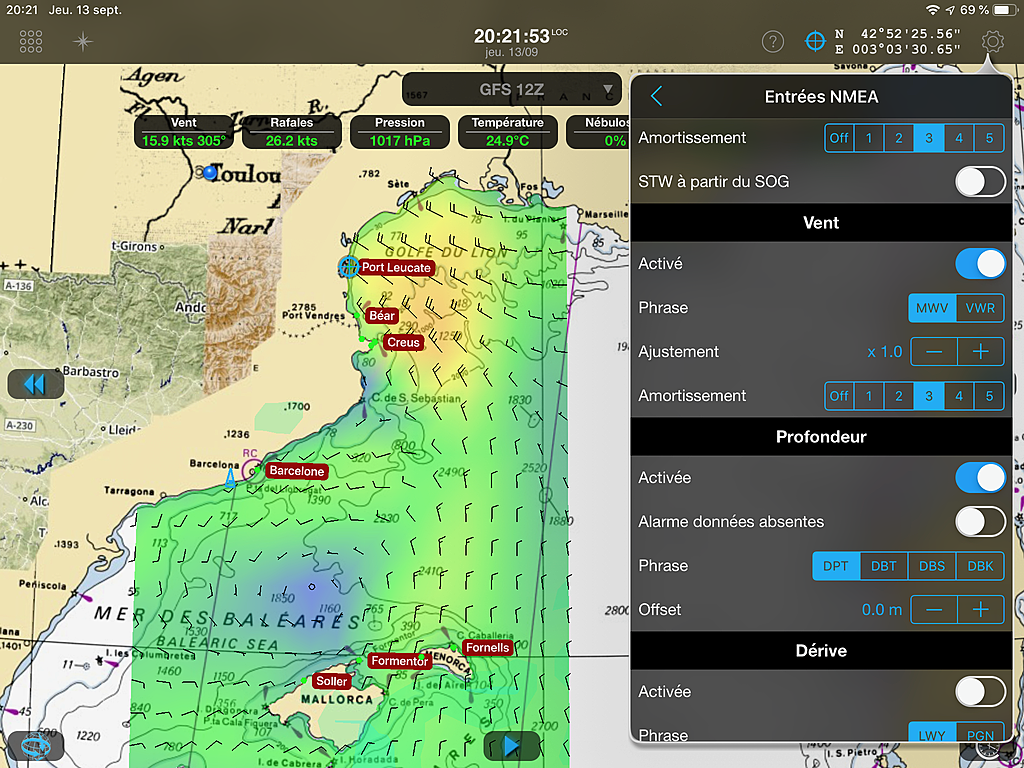Tap the globe icon at bottom left
The width and height of the screenshot is (1024, 768).
(35, 745)
